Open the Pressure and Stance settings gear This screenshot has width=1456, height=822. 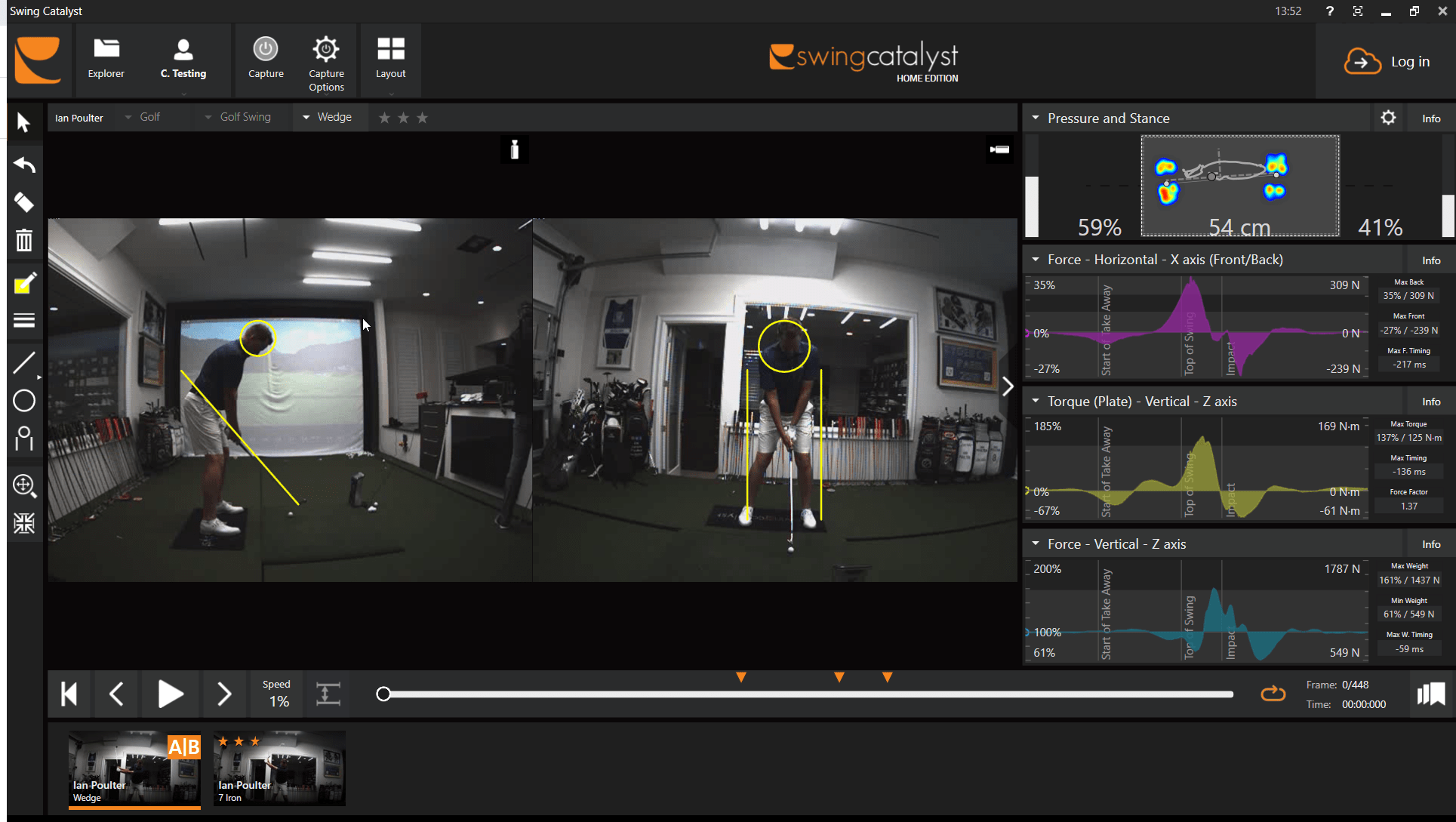[x=1388, y=118]
